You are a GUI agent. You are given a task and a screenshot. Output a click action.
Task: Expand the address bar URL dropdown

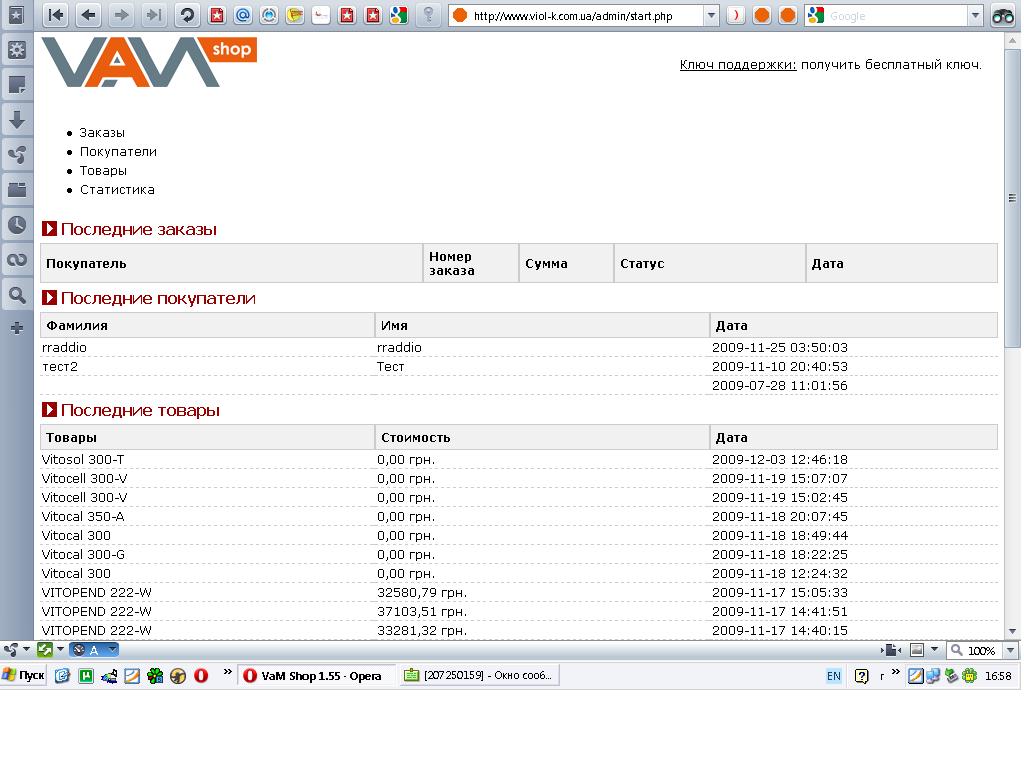pyautogui.click(x=711, y=16)
